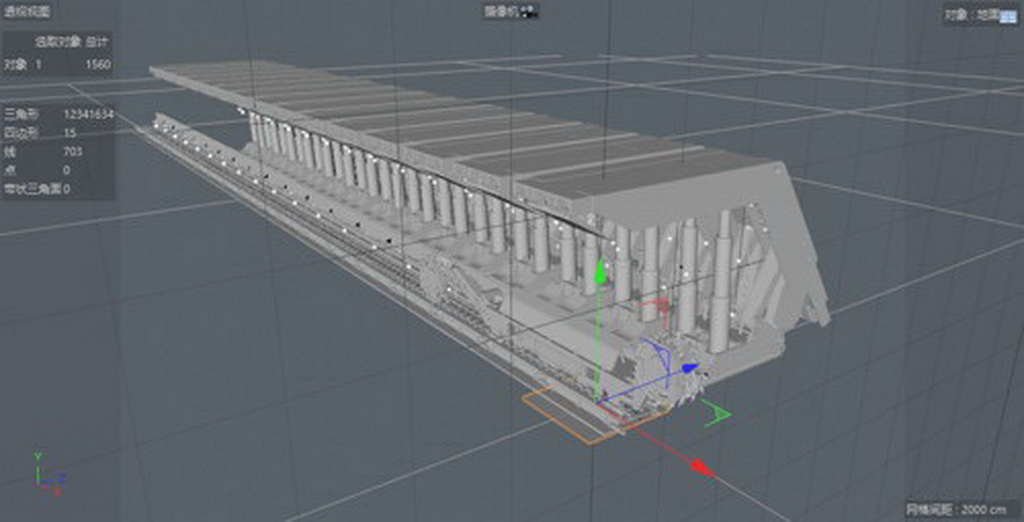This screenshot has height=522, width=1024.
Task: Click the 线 703 row in statistics
Action: 57,152
